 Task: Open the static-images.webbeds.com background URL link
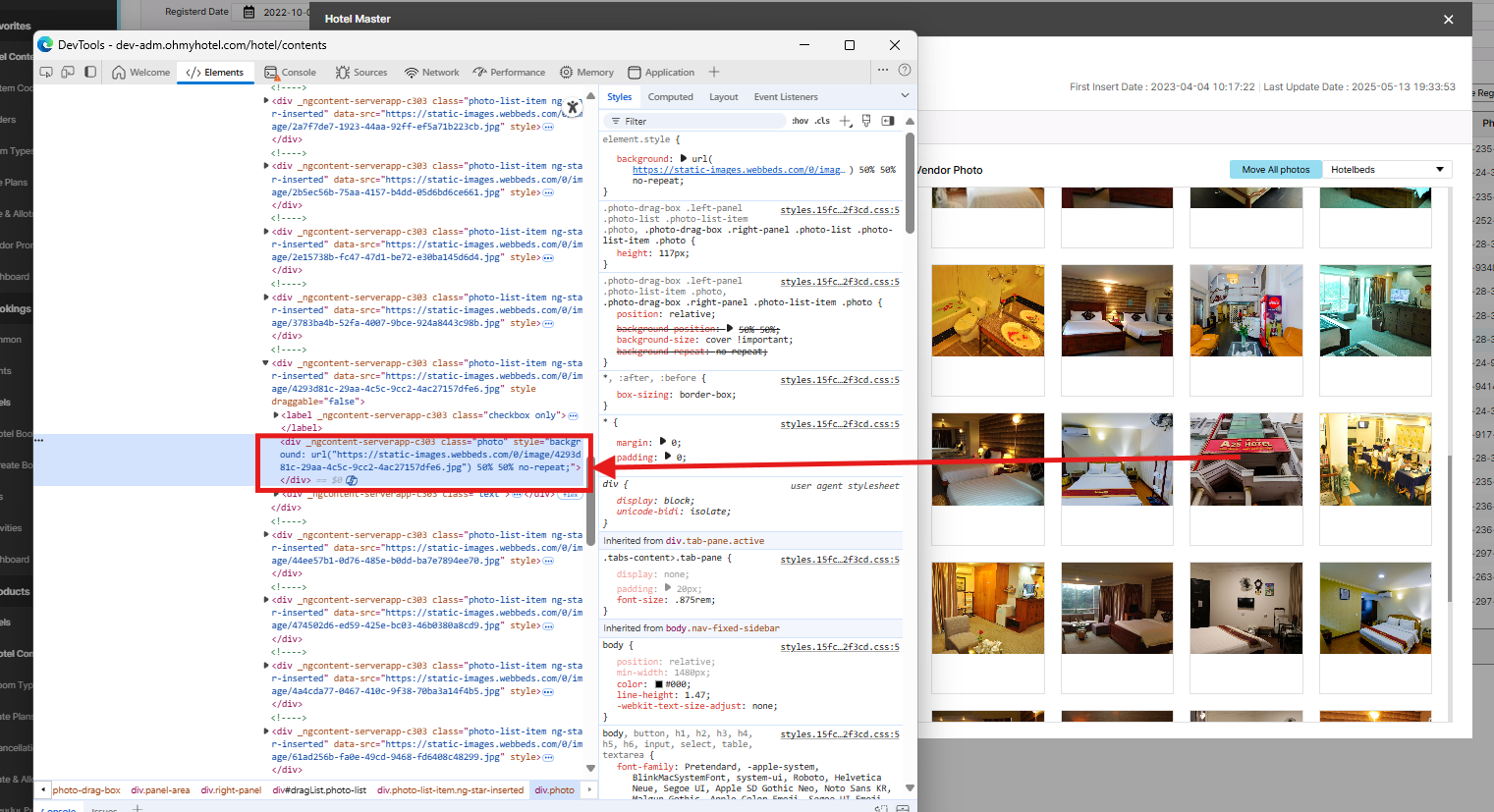[737, 170]
